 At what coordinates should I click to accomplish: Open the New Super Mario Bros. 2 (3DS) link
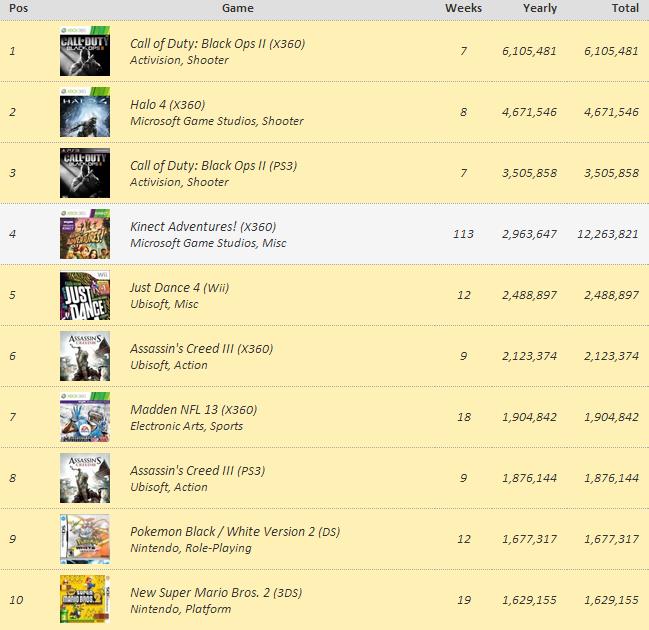216,592
